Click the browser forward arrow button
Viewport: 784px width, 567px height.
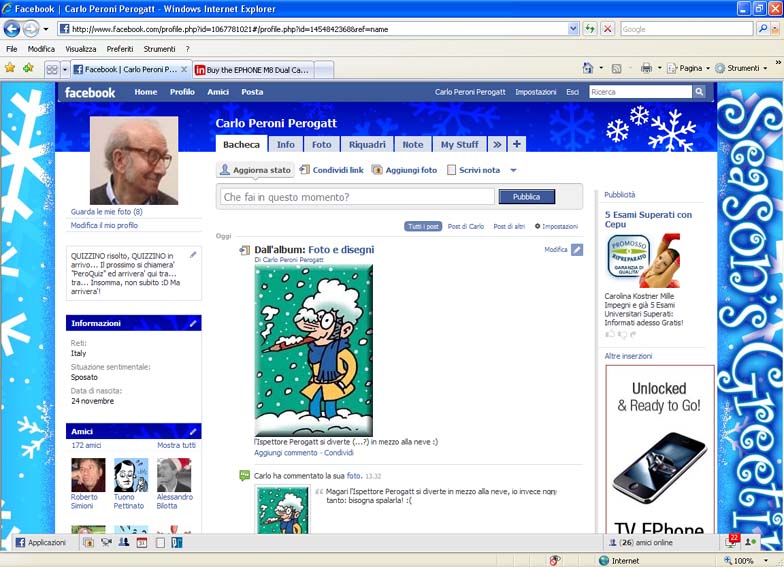(x=31, y=29)
